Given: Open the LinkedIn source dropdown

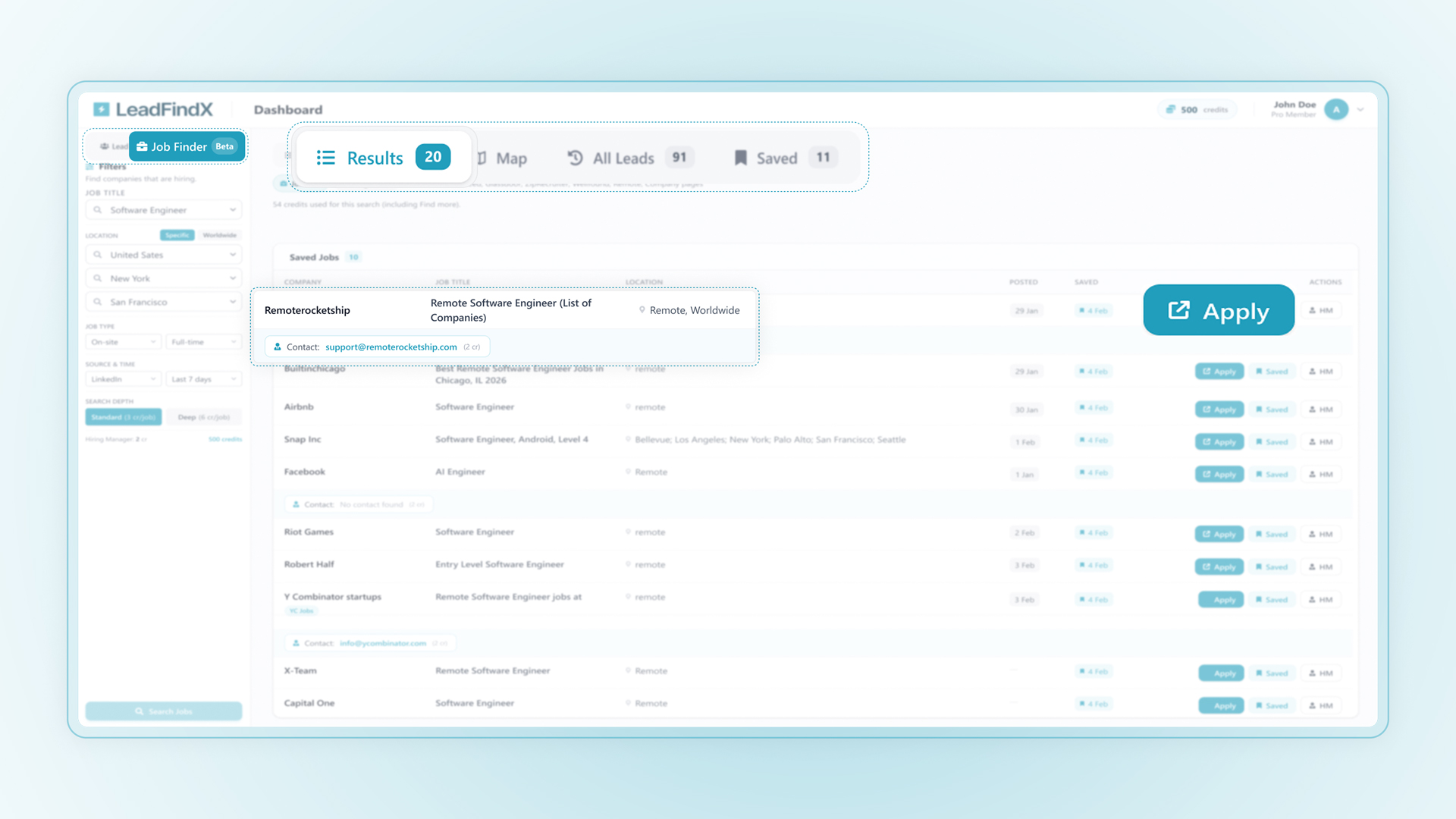Looking at the screenshot, I should click(x=124, y=379).
